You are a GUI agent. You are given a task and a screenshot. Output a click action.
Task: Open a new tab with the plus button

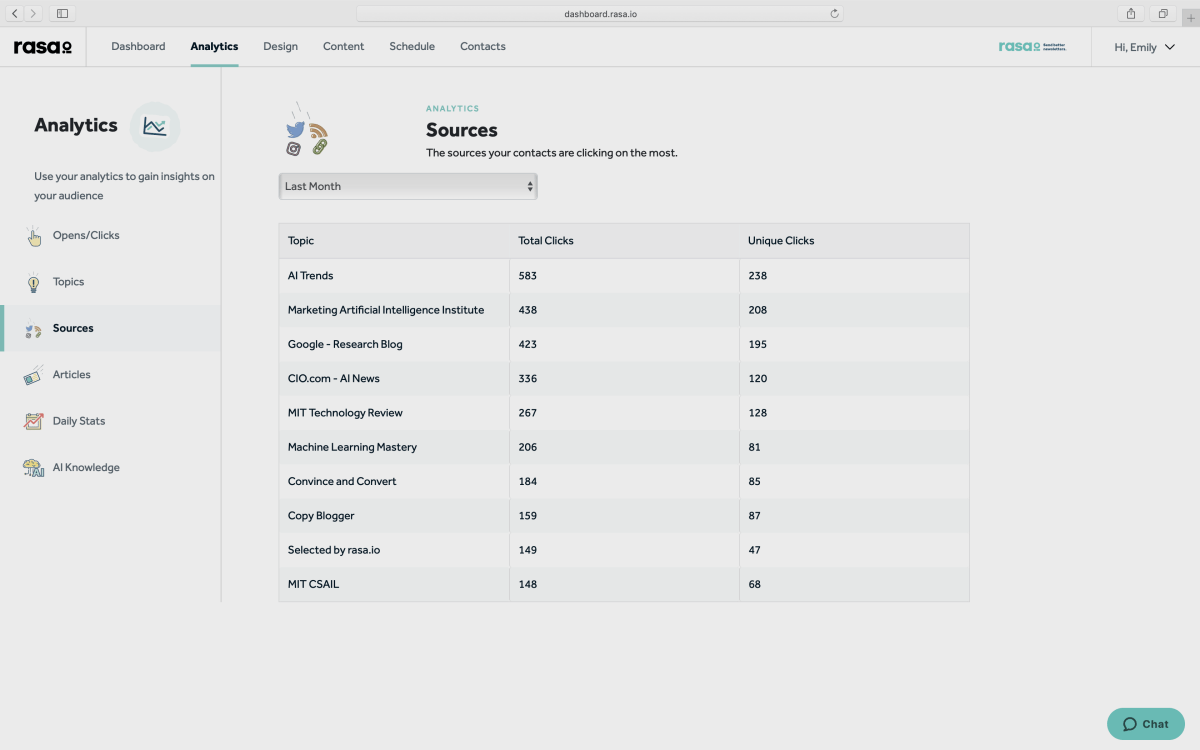pos(1190,18)
